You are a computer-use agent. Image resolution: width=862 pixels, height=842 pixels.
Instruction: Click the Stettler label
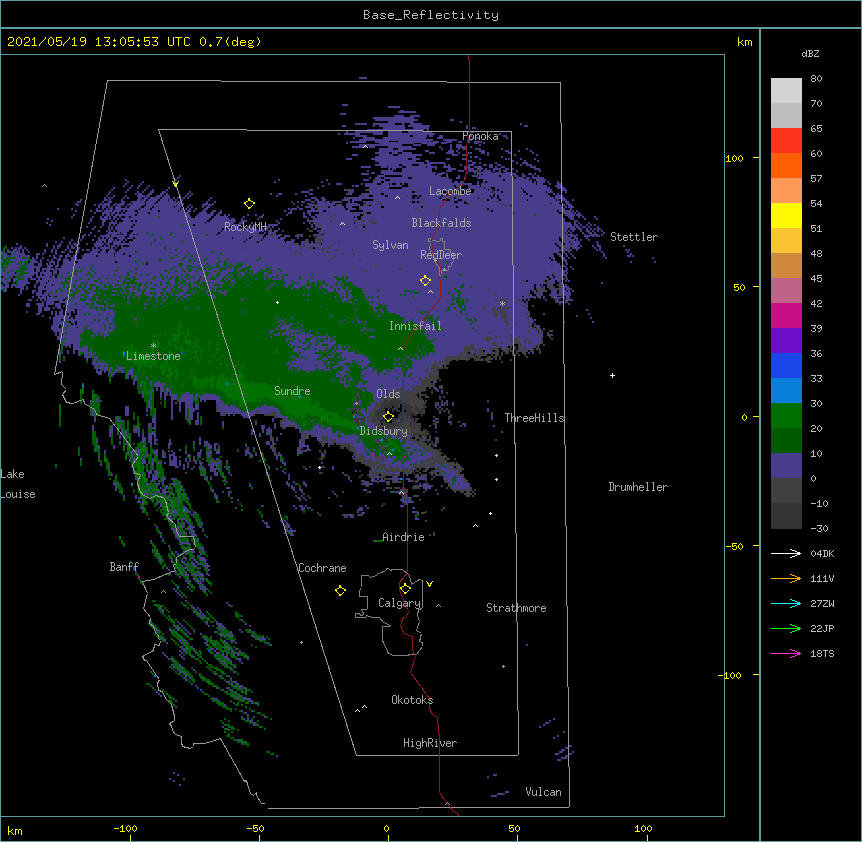[x=634, y=237]
